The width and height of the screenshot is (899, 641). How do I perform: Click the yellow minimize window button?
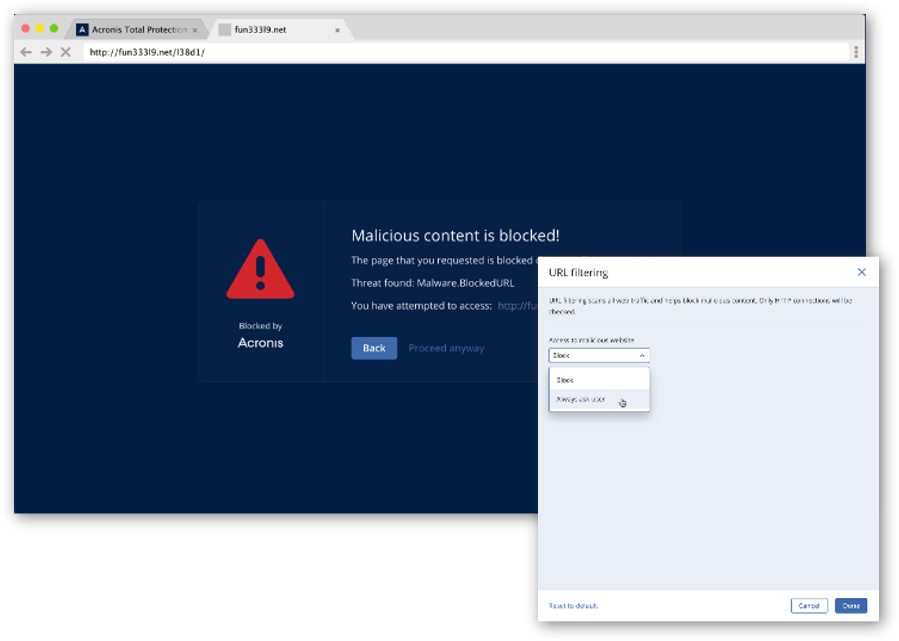[40, 28]
